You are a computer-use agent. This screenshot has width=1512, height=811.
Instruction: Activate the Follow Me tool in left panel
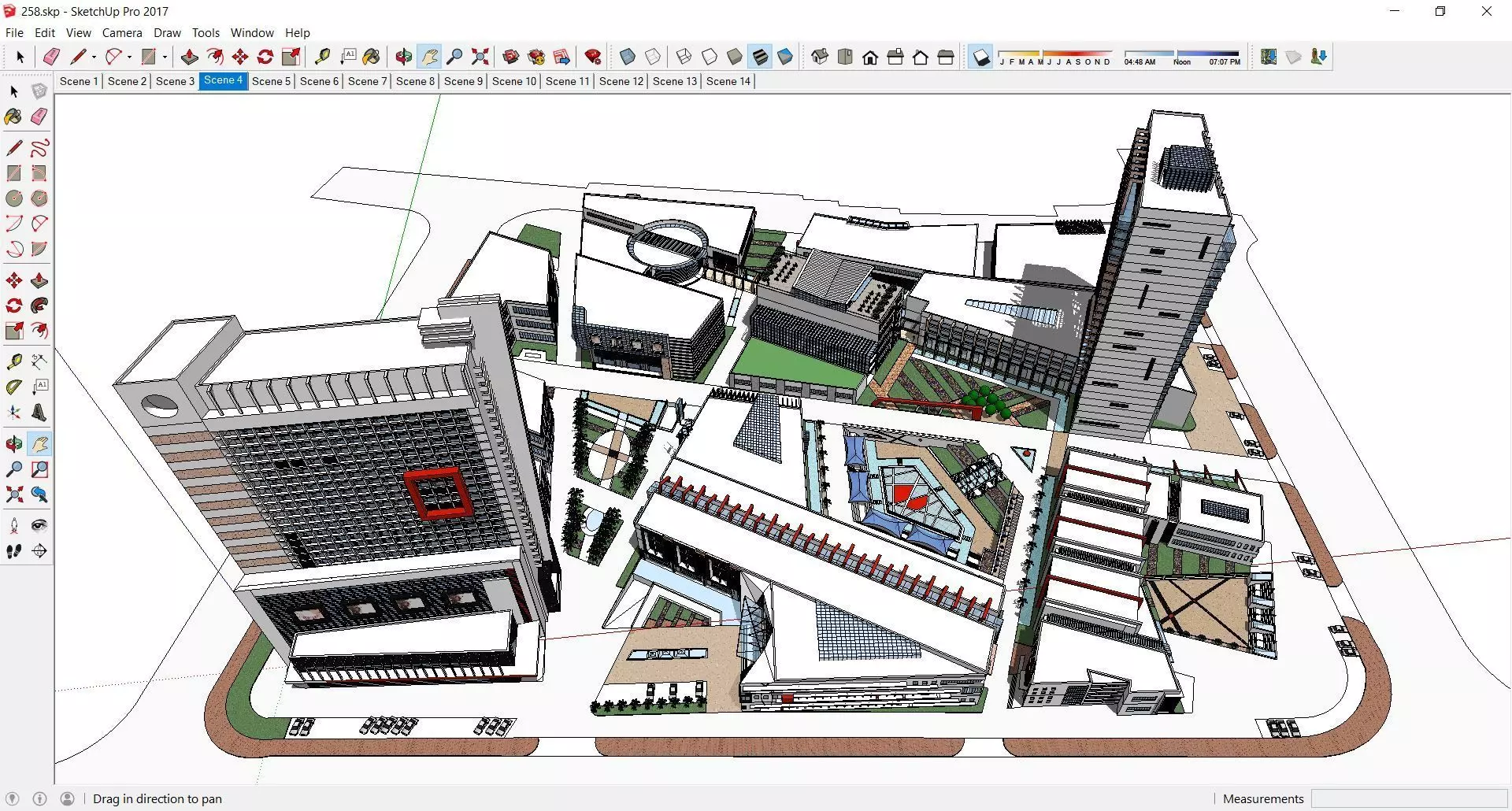(39, 306)
